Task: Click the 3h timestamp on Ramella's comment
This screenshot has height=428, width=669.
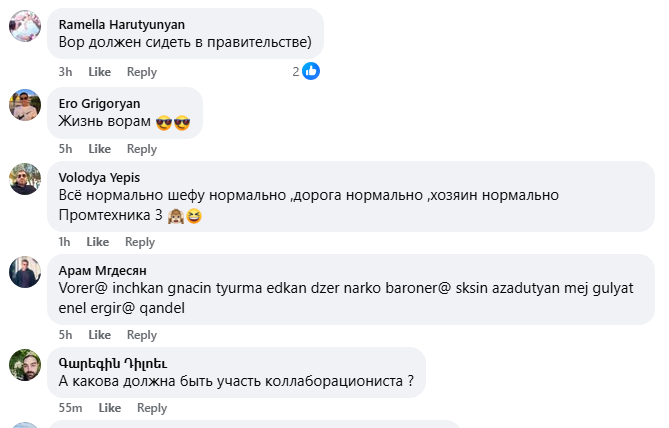Action: 65,72
